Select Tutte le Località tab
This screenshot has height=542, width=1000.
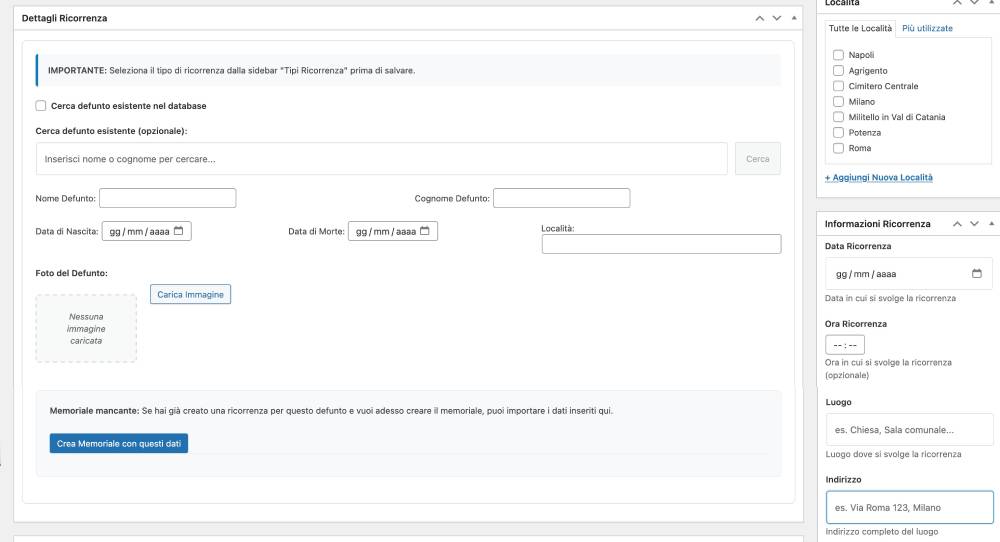(860, 28)
